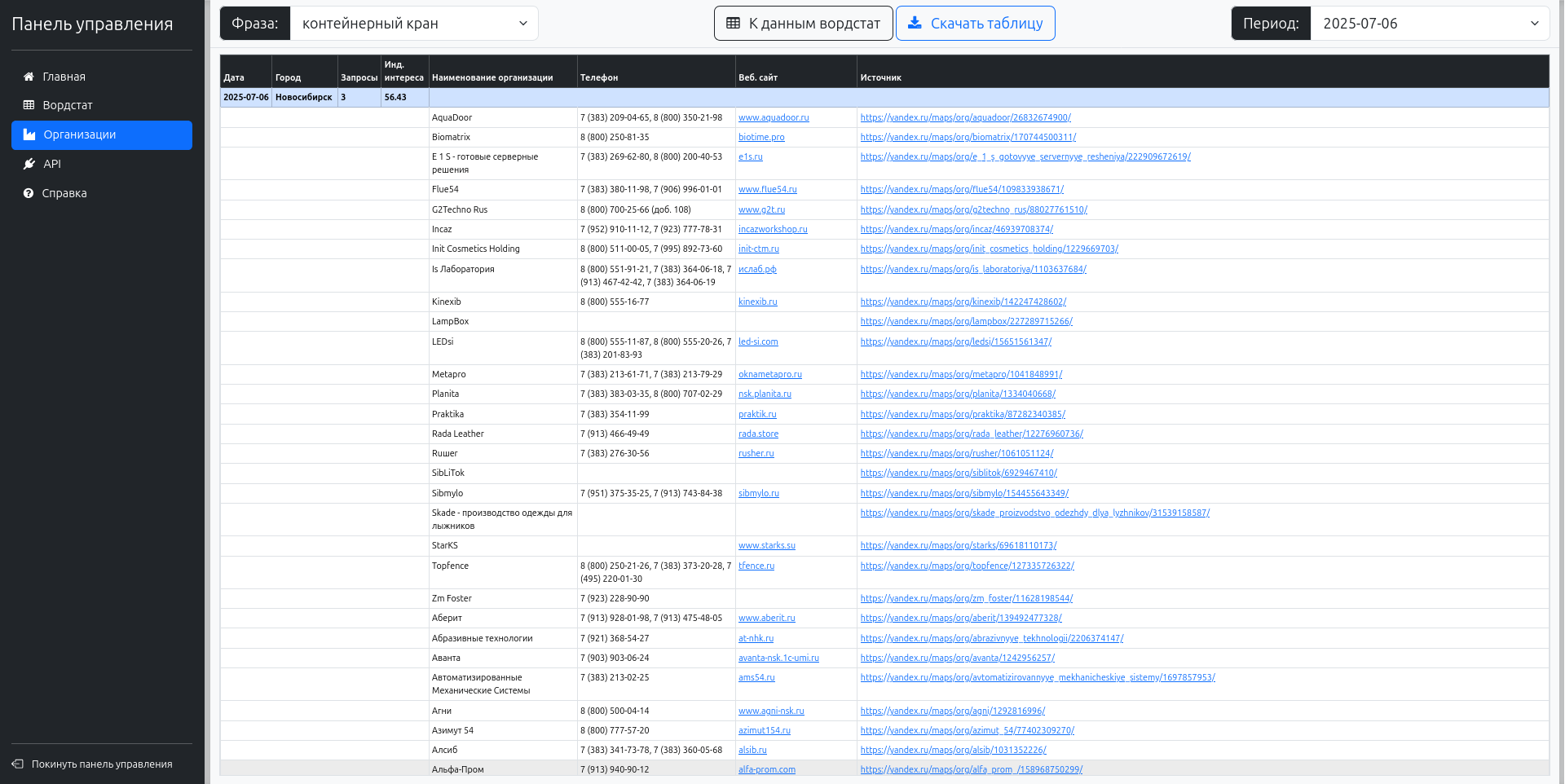Open the Справка help page
The width and height of the screenshot is (1565, 784).
[x=102, y=193]
